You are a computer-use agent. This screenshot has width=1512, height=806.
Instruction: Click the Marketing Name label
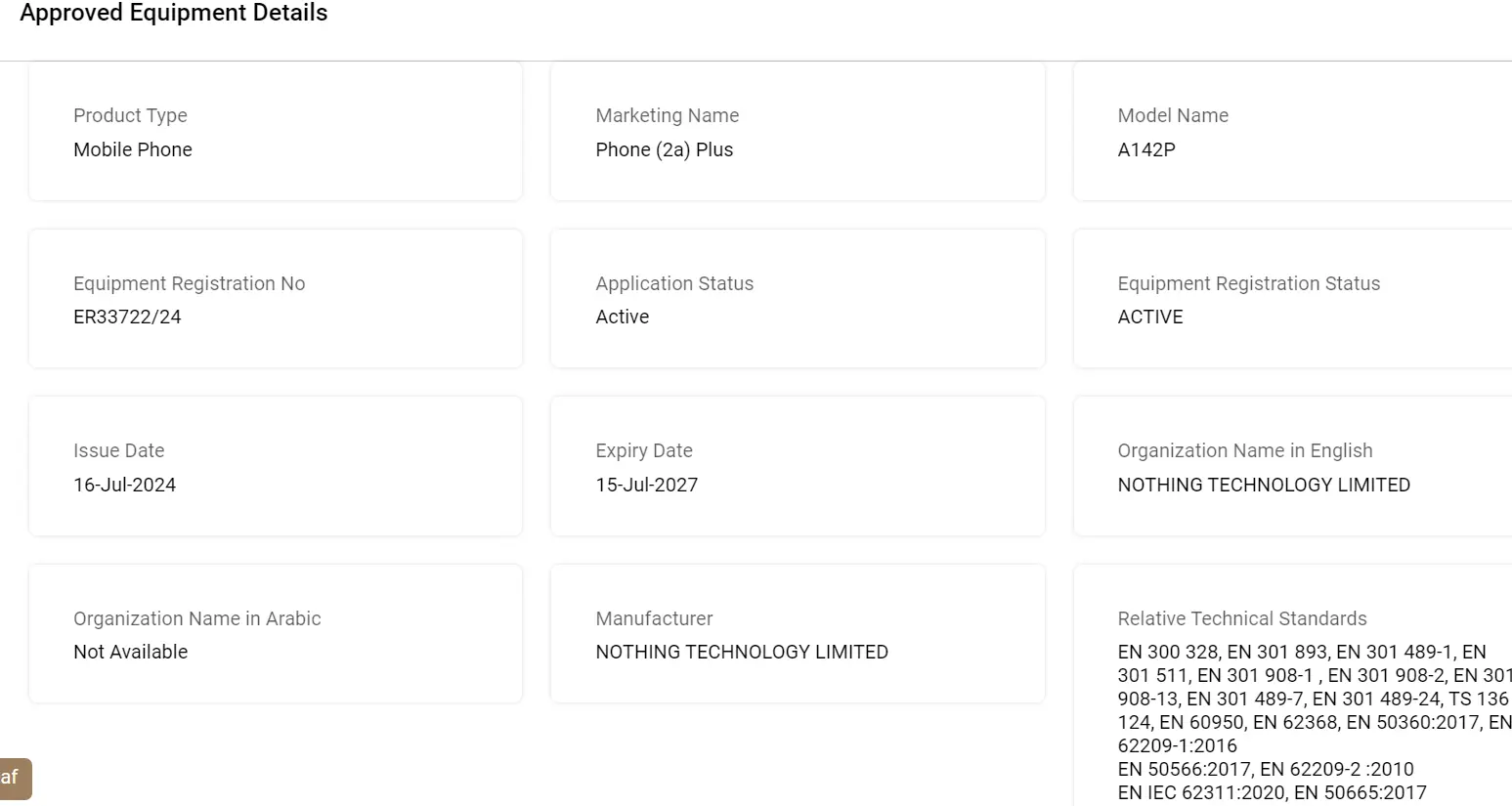[x=667, y=115]
